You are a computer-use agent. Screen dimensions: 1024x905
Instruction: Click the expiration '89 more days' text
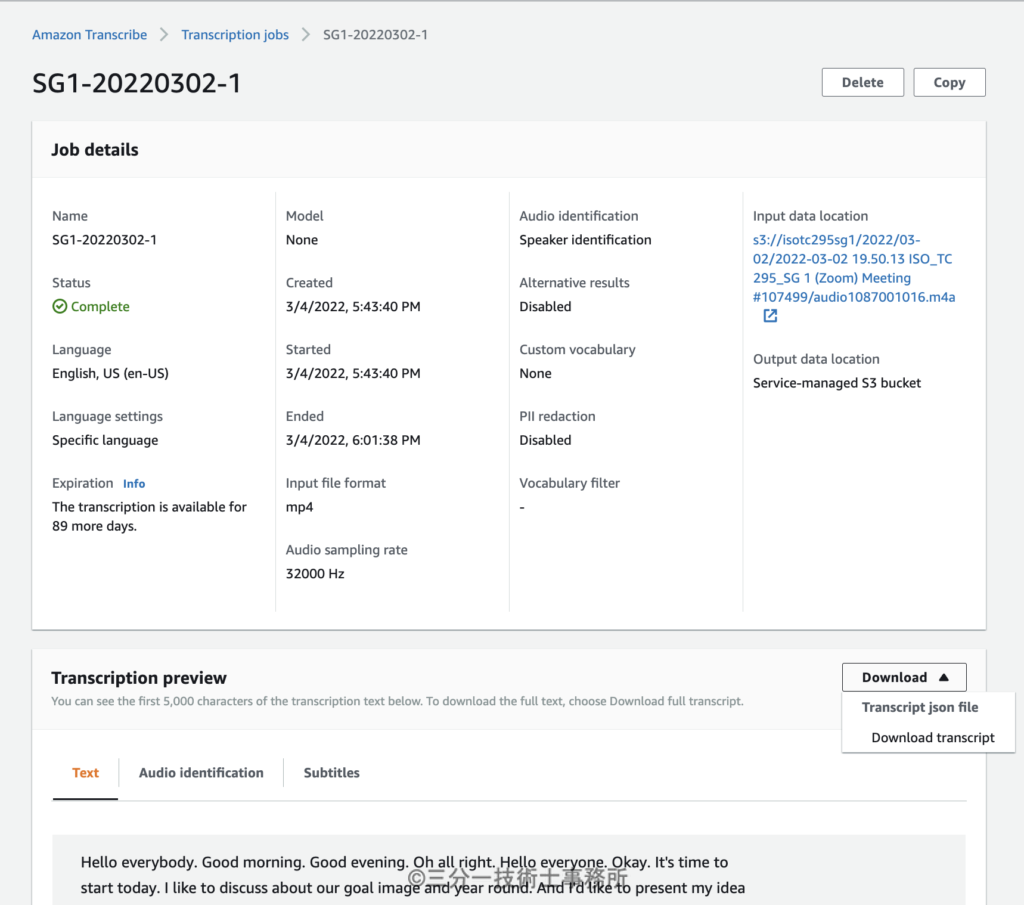(94, 526)
